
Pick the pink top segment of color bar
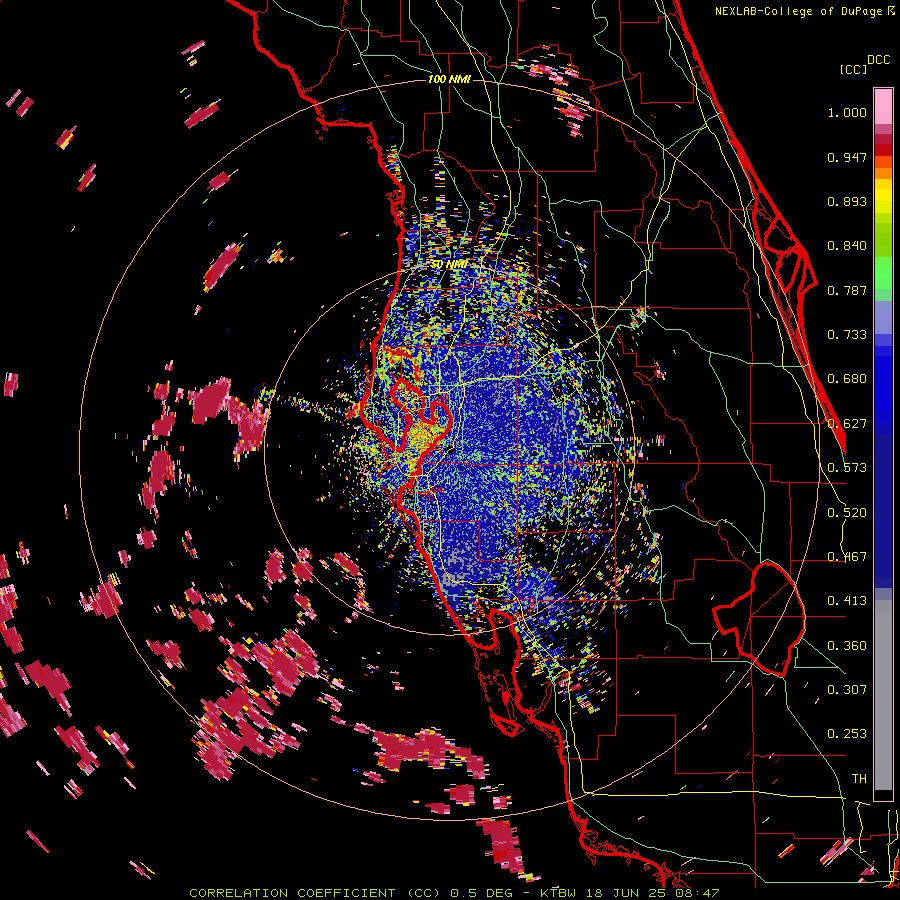[x=883, y=106]
